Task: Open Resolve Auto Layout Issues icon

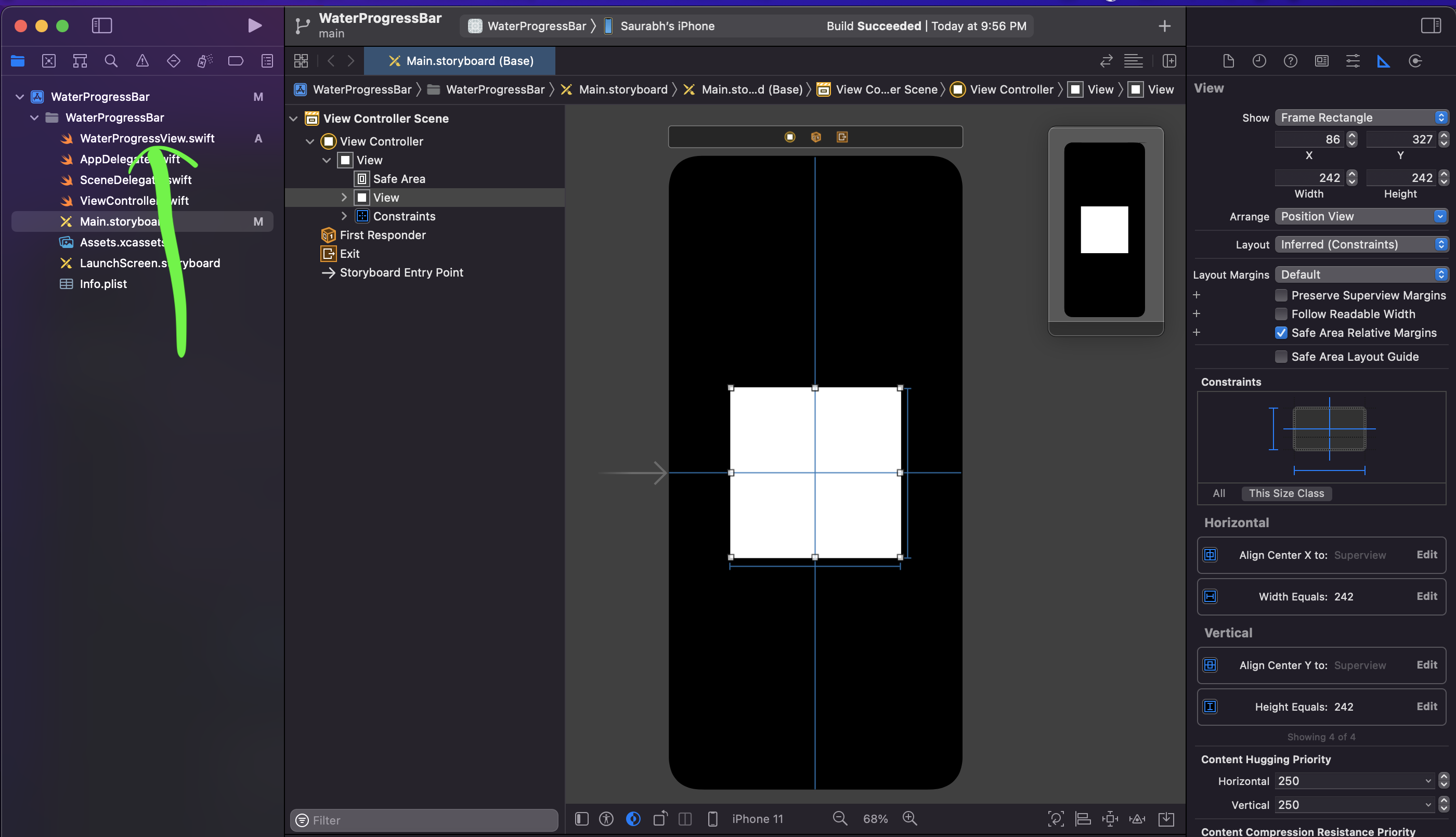Action: [1137, 819]
